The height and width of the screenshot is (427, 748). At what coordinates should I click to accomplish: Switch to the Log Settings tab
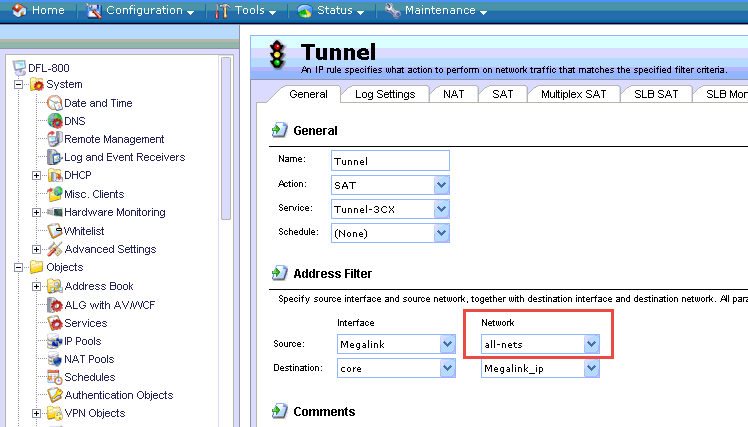[385, 94]
